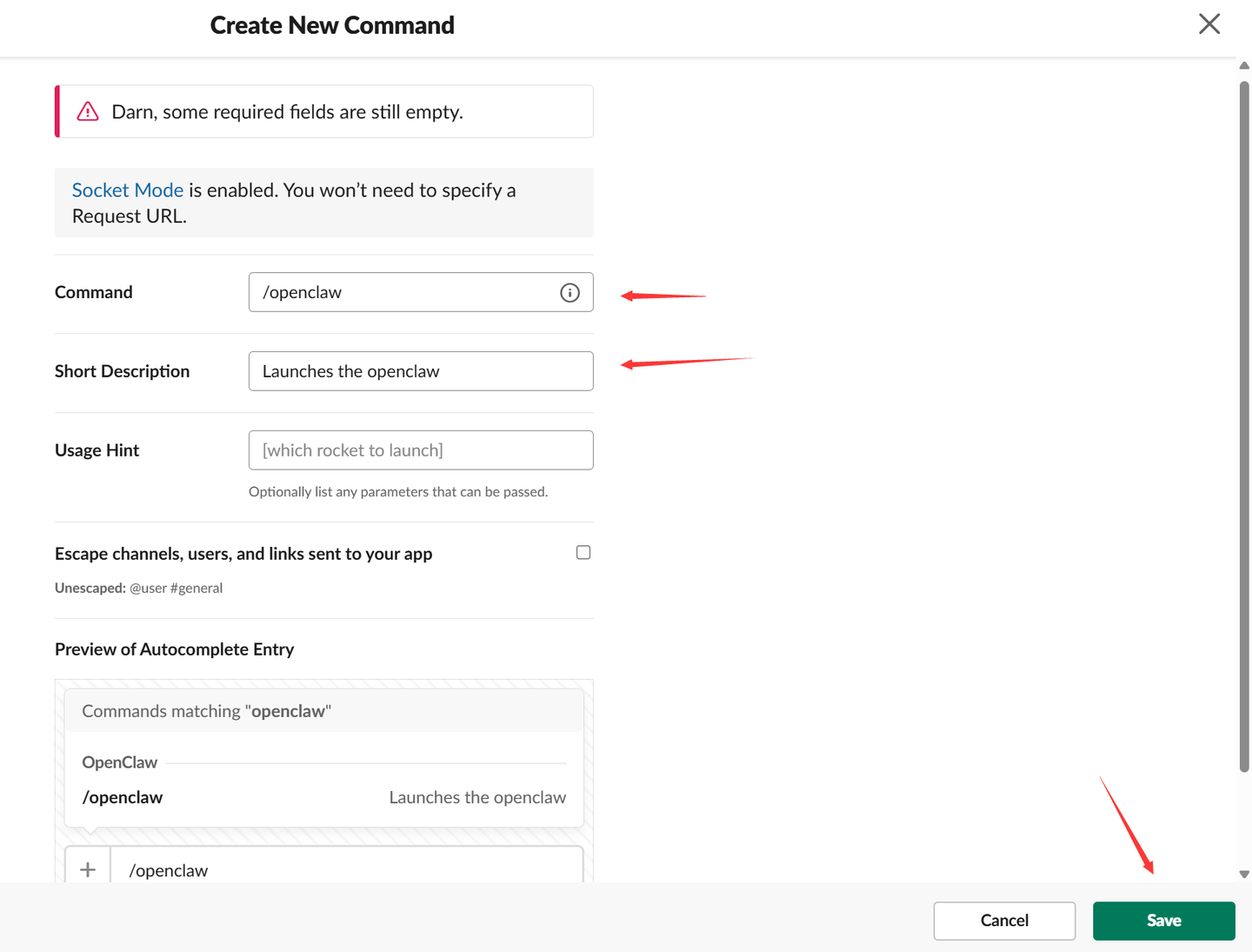Select the /openclaw autocomplete preview entry
1252x952 pixels.
click(123, 797)
